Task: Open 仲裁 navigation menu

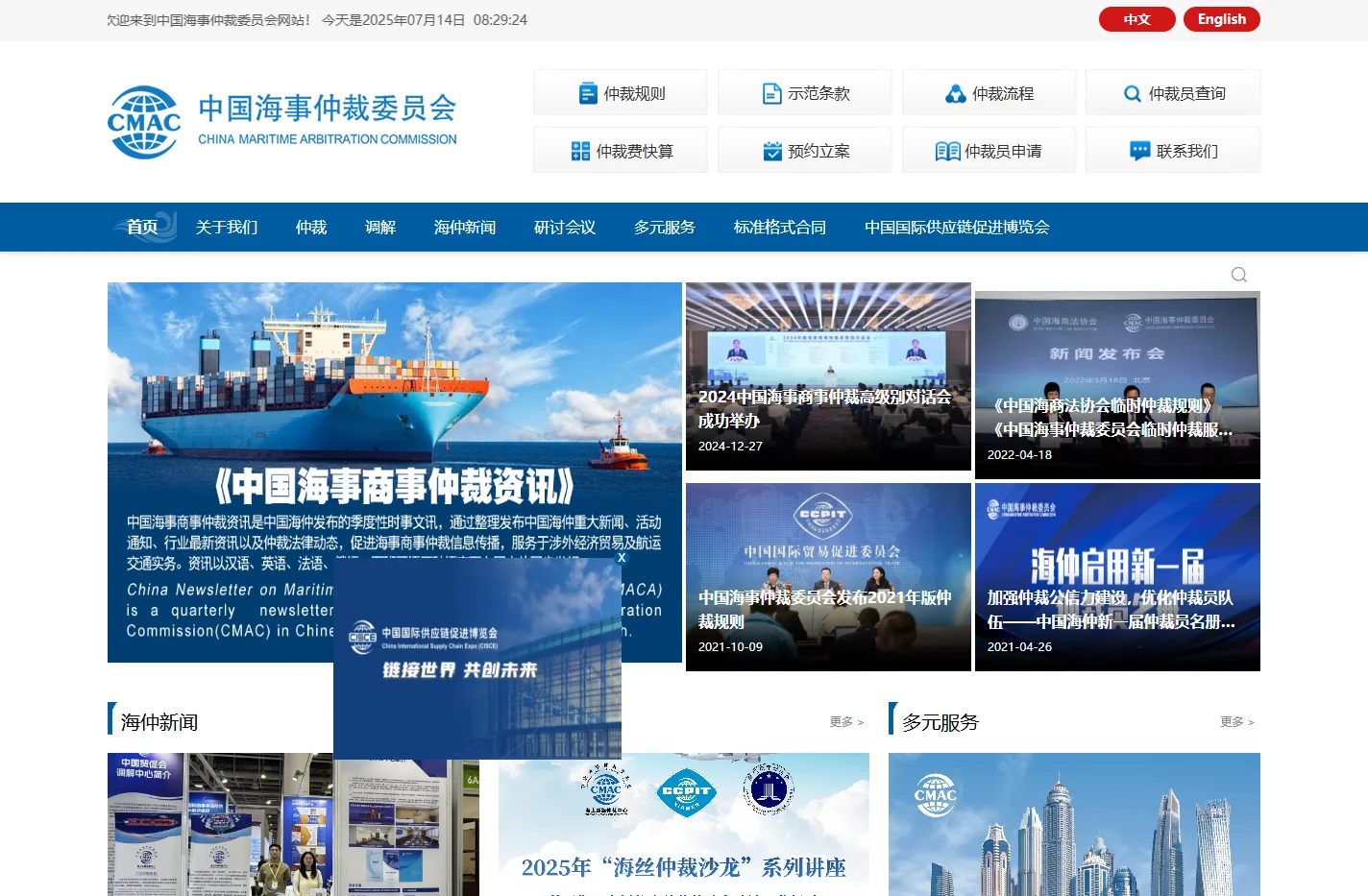Action: click(311, 227)
